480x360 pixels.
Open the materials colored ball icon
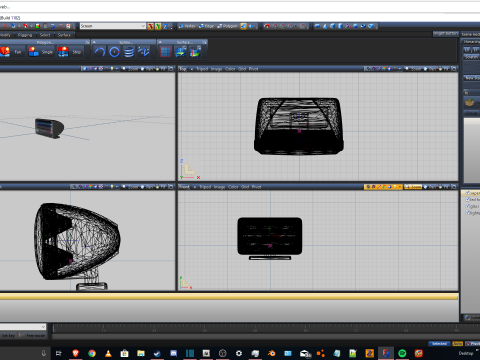37,26
